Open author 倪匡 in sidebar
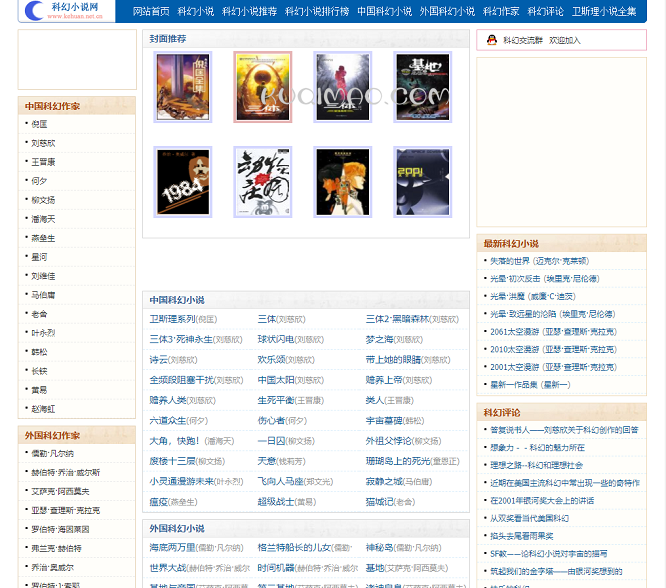This screenshot has height=588, width=666. click(x=39, y=124)
